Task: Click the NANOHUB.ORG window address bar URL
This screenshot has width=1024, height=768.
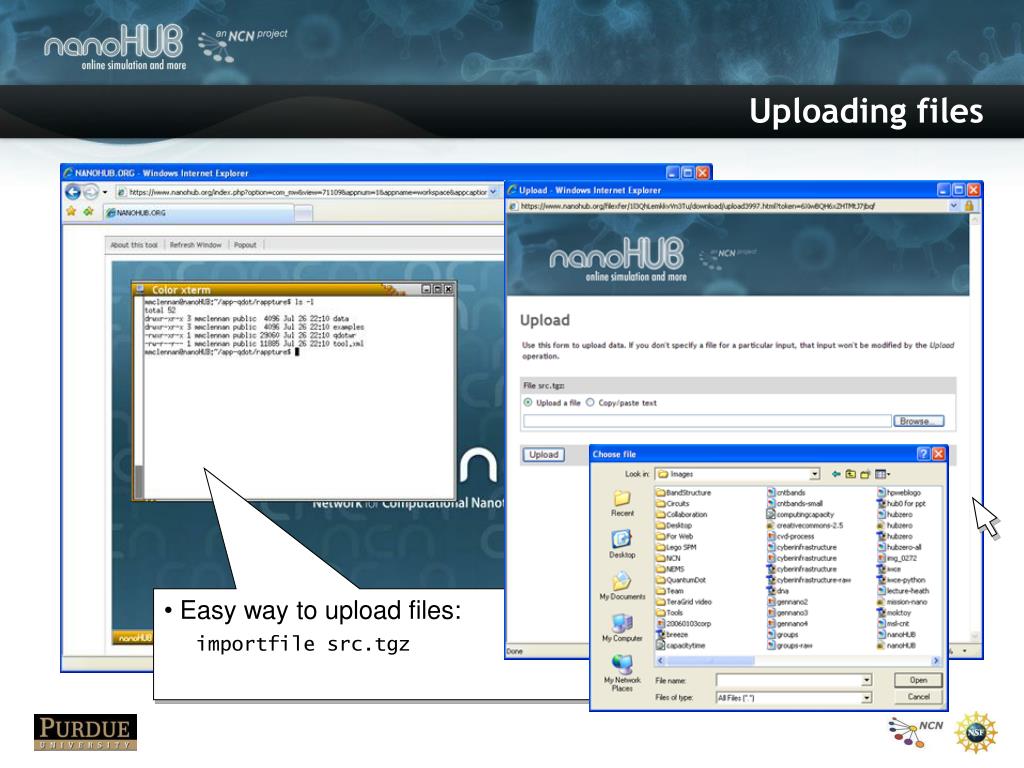Action: [307, 192]
